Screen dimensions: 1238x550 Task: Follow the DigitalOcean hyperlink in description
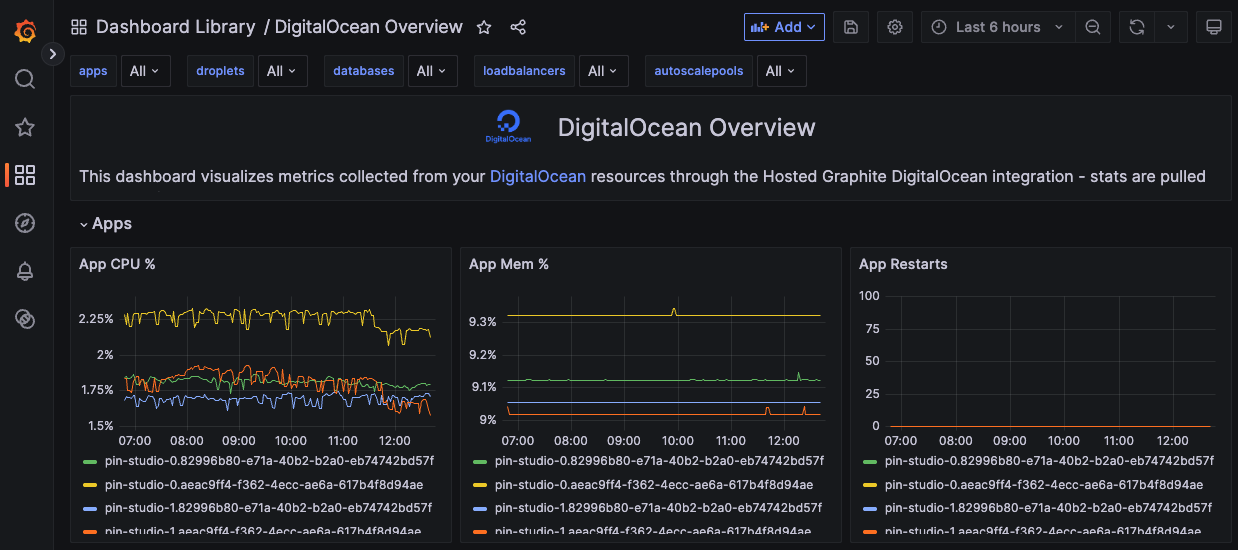click(538, 176)
